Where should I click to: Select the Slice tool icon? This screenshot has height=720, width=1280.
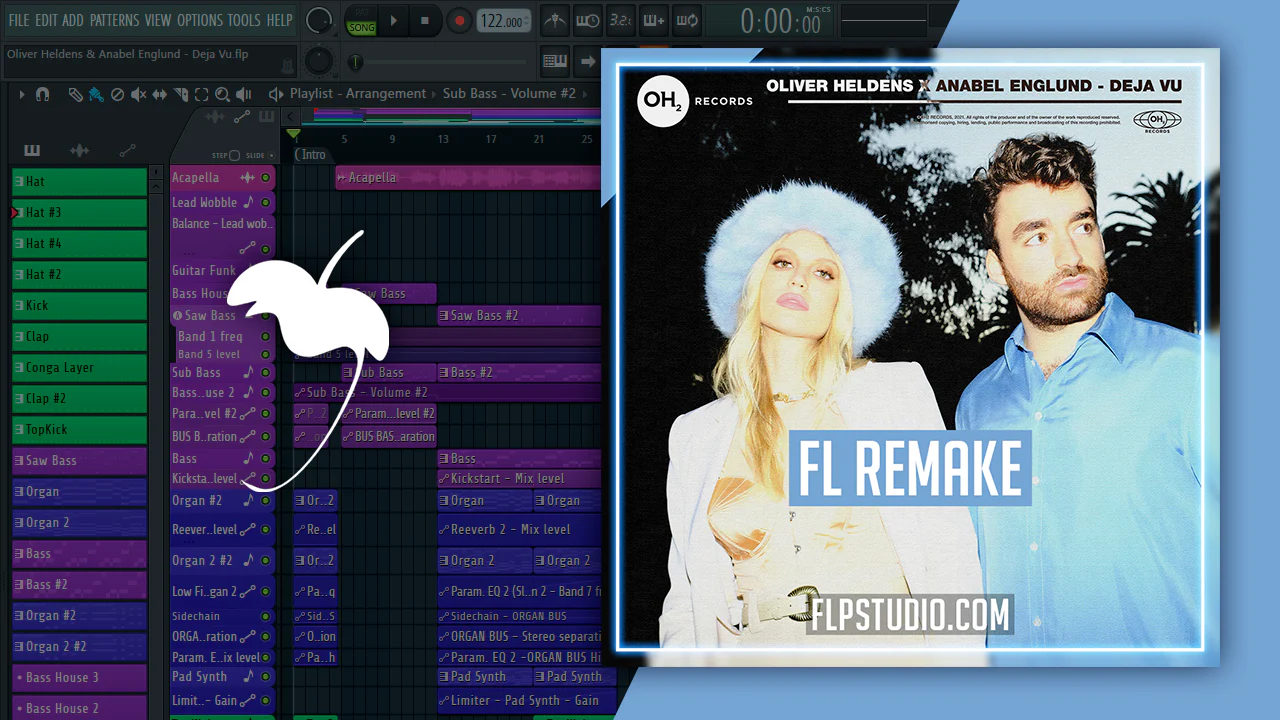(181, 94)
